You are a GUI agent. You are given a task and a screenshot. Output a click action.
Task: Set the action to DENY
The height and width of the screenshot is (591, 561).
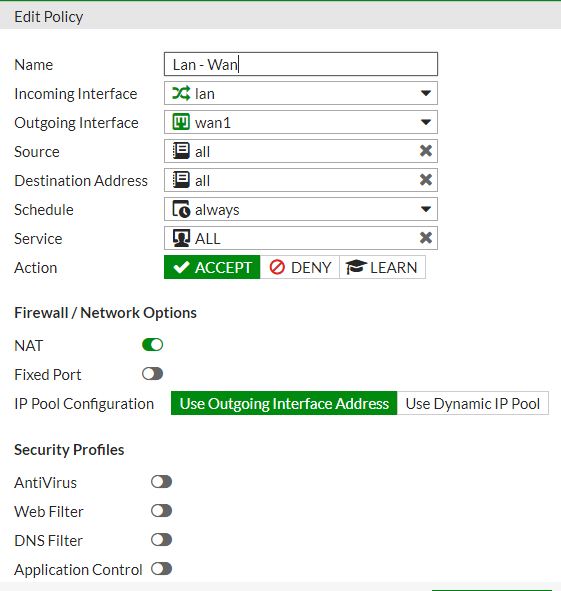(x=300, y=267)
